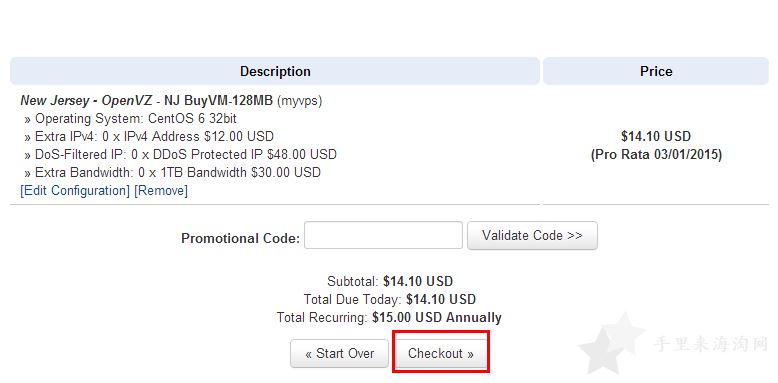Click the Operating System CentOS 6 line
Image resolution: width=778 pixels, height=383 pixels.
[x=130, y=119]
